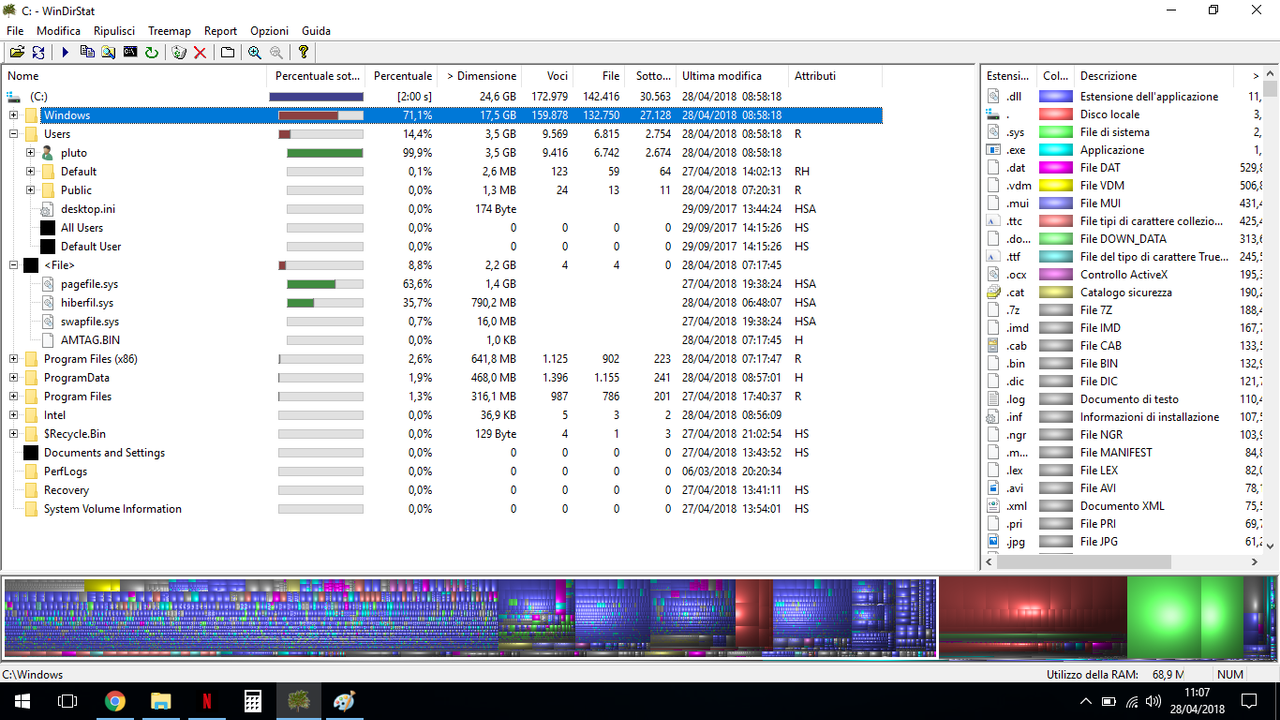Sort by the Dimensione column header
1280x720 pixels.
coord(481,76)
